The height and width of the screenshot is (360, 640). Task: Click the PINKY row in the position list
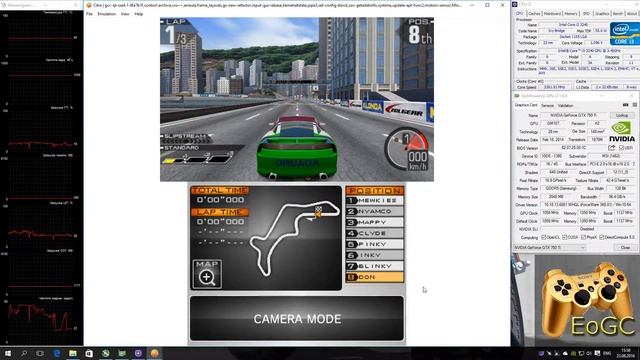pyautogui.click(x=375, y=244)
